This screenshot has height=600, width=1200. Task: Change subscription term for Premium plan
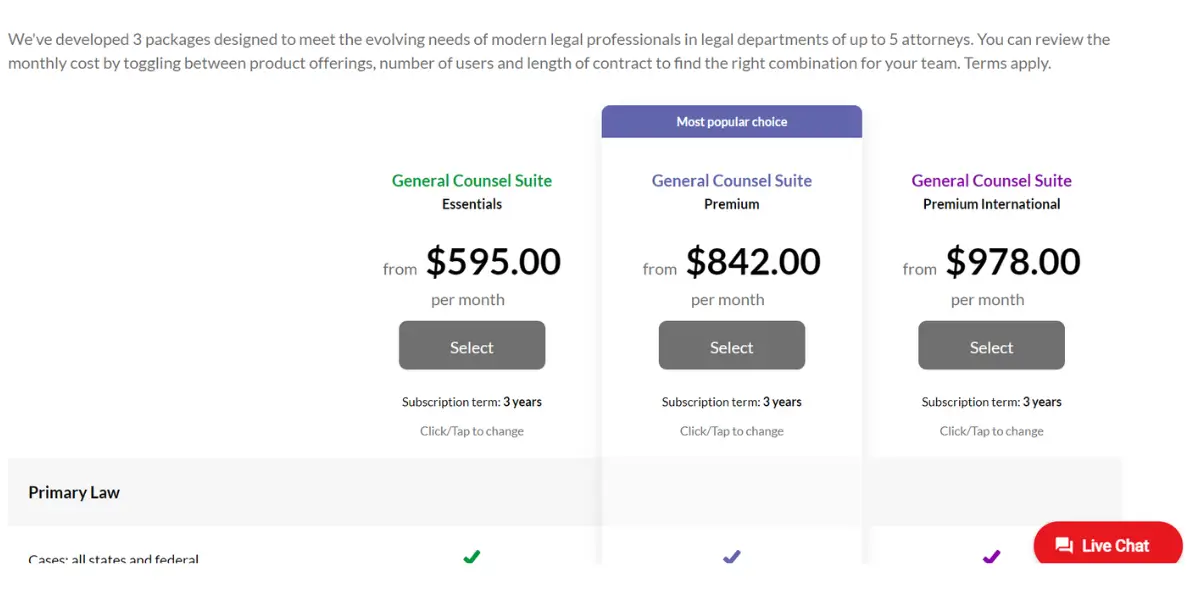coord(732,402)
